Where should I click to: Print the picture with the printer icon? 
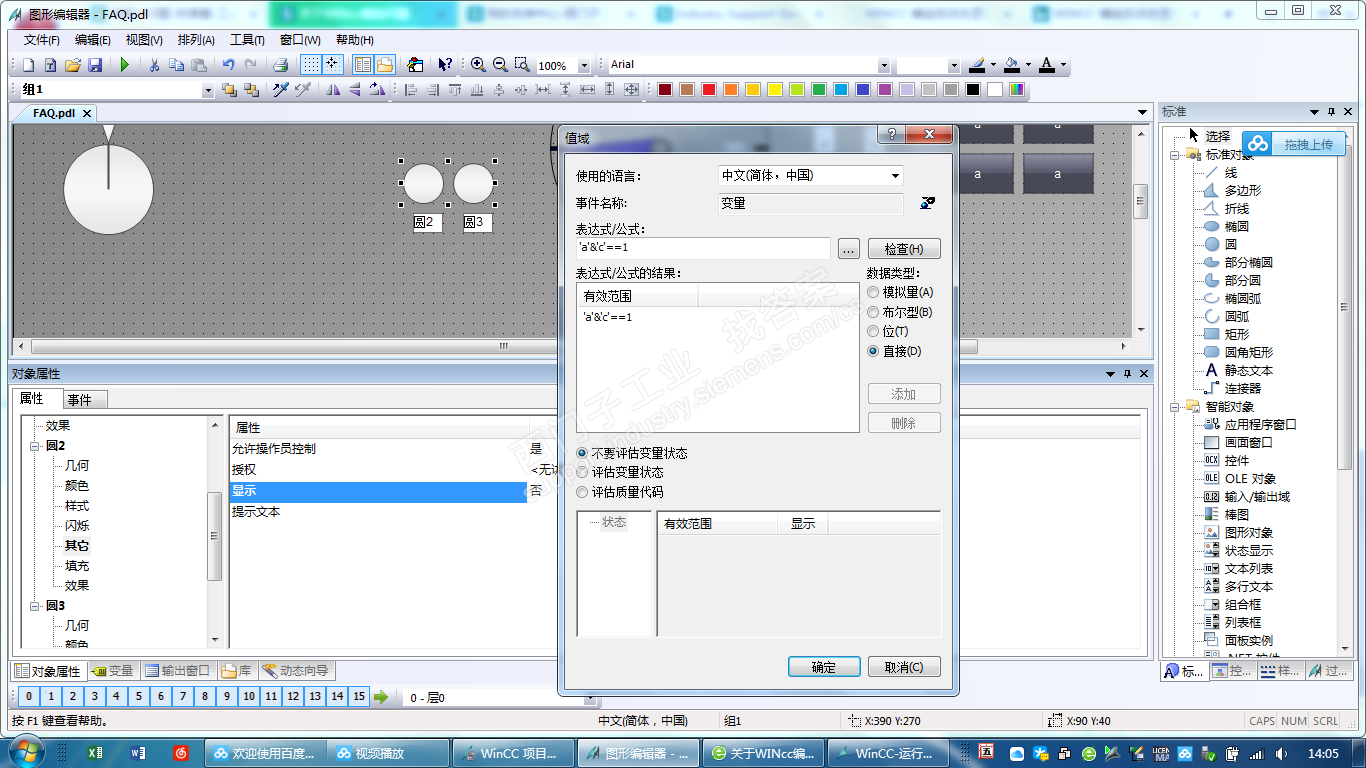click(x=281, y=65)
